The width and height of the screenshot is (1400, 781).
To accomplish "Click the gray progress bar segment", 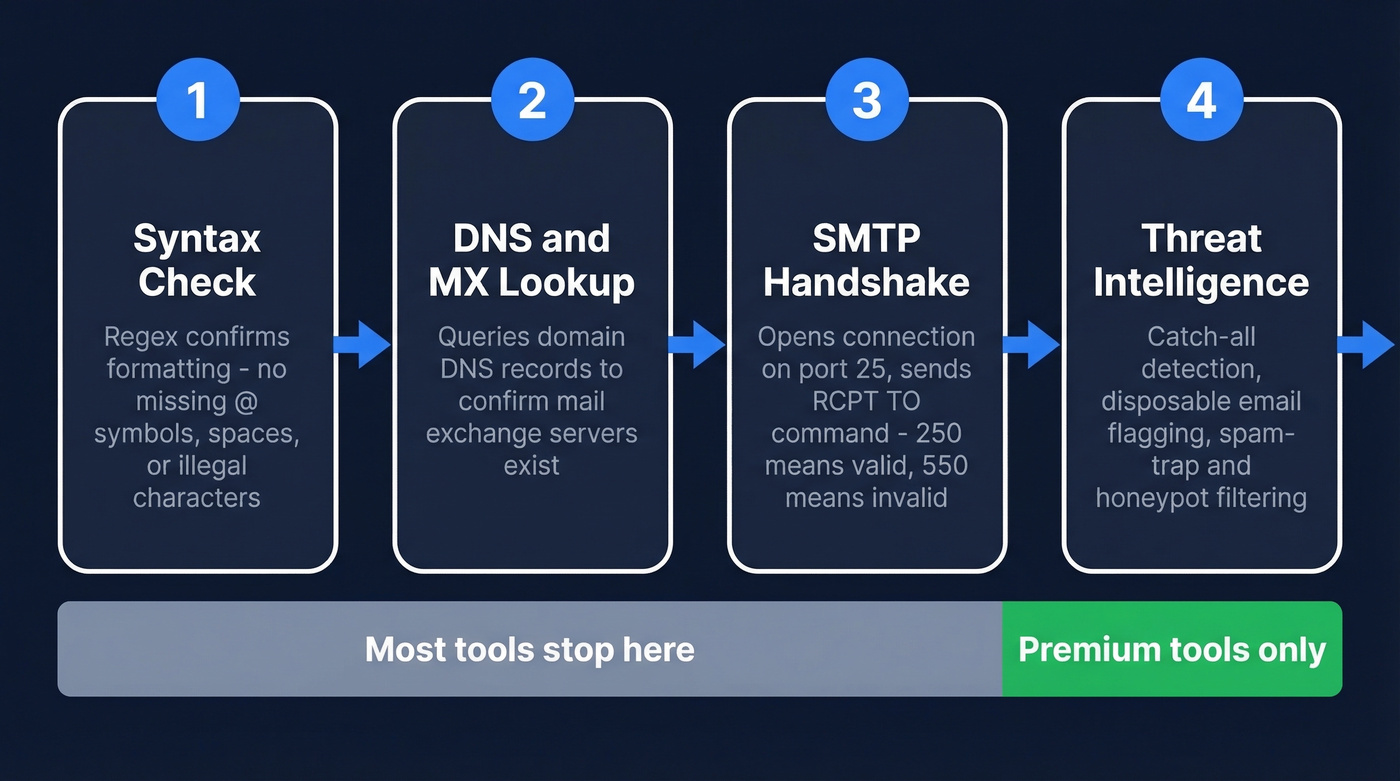I will (530, 649).
